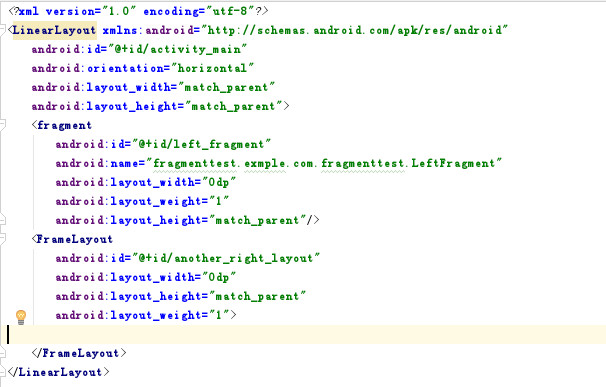Click the "@+id/left_fragment" id value
This screenshot has width=606, height=387.
tap(201, 144)
